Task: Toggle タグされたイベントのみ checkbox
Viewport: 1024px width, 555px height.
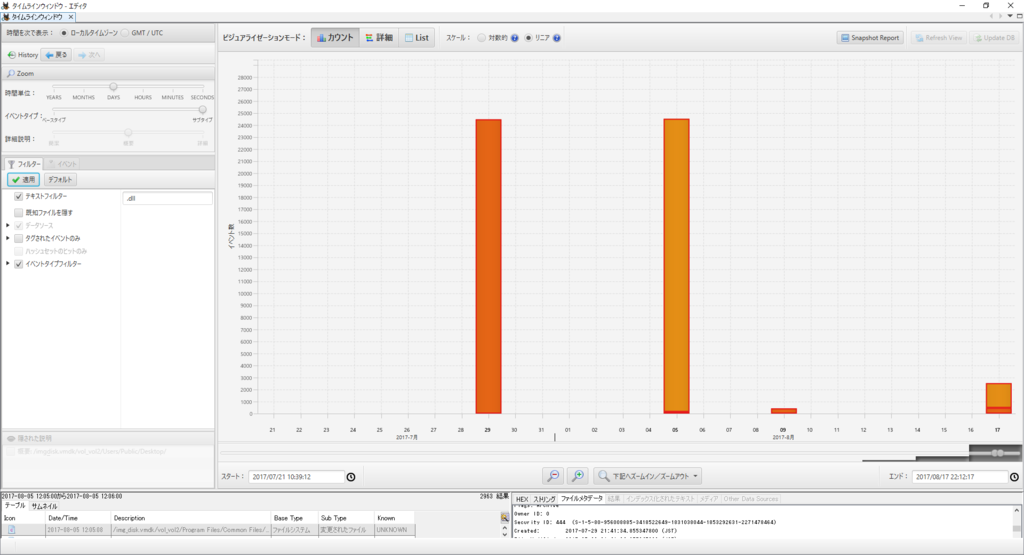Action: tap(18, 238)
